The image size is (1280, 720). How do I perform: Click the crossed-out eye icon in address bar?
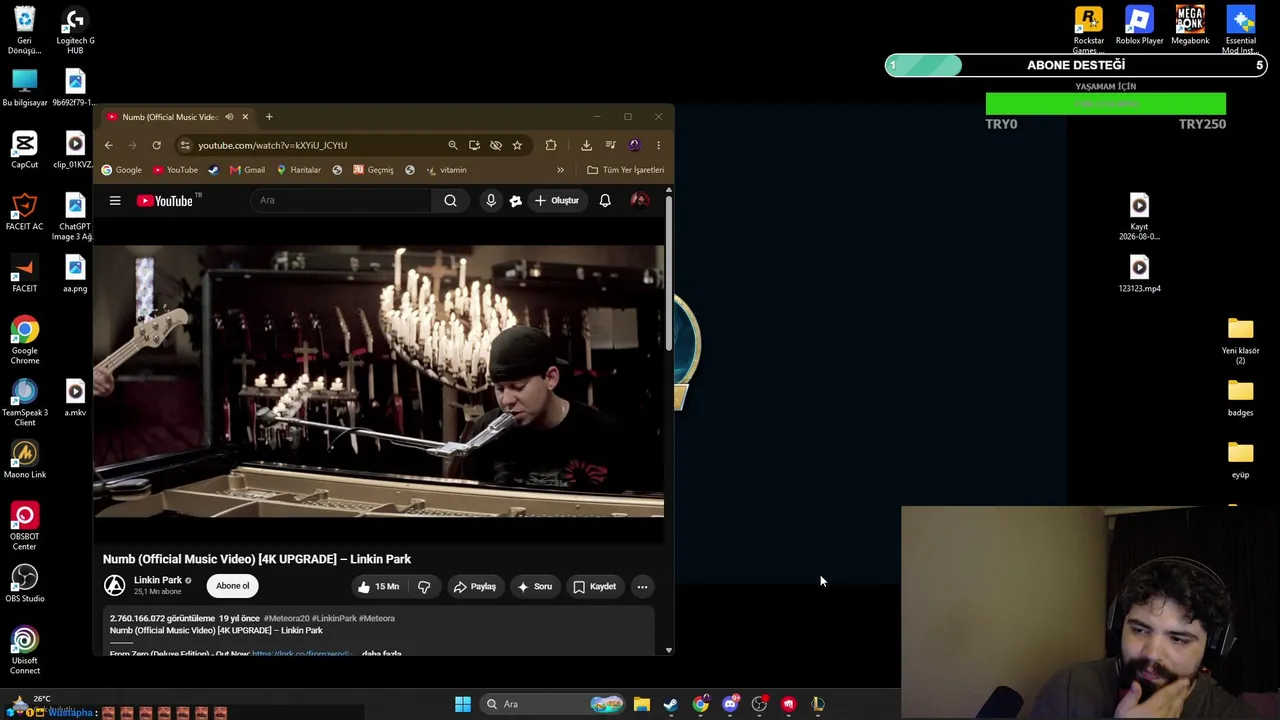[x=496, y=145]
